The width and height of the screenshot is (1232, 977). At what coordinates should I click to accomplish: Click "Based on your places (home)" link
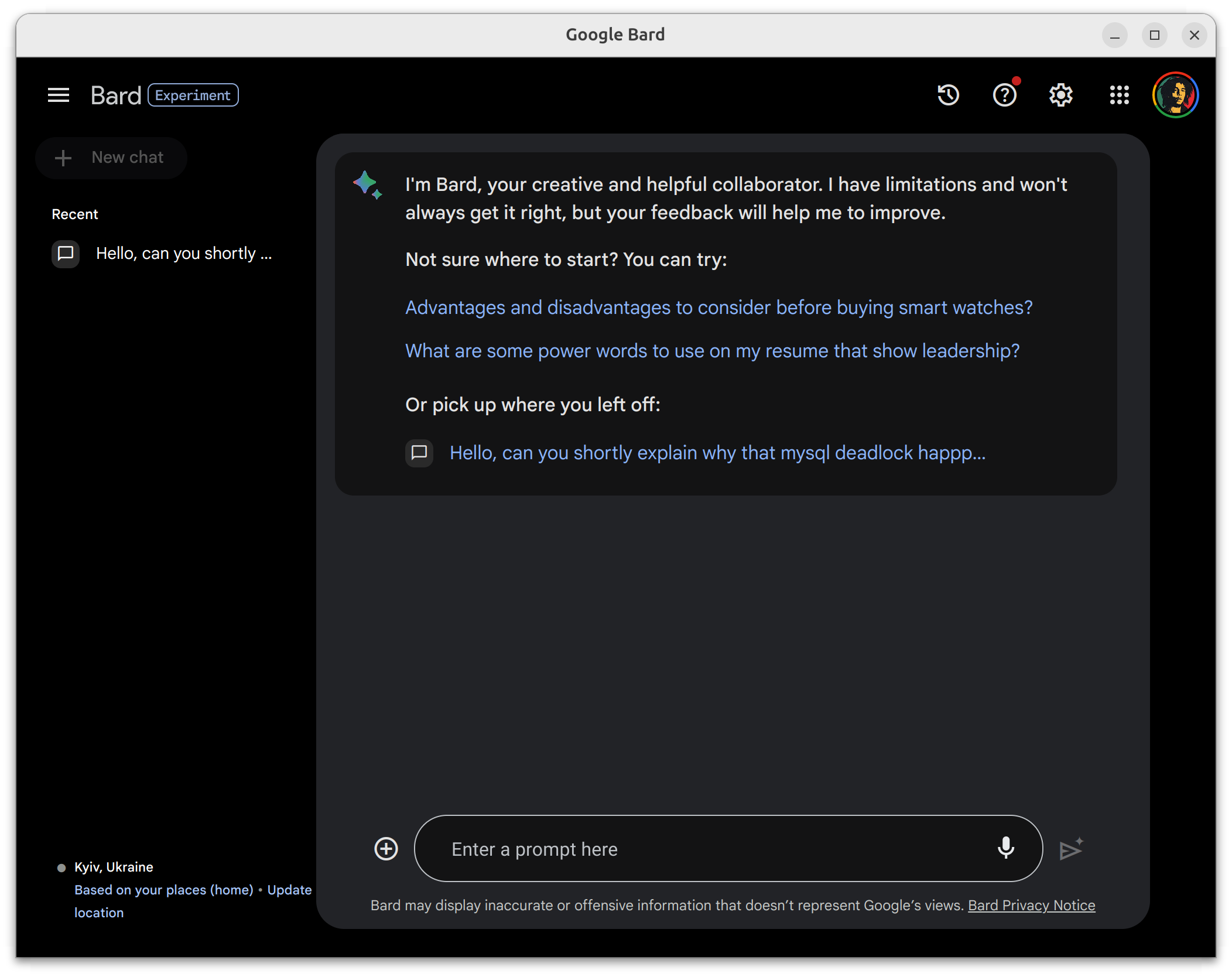[x=164, y=890]
